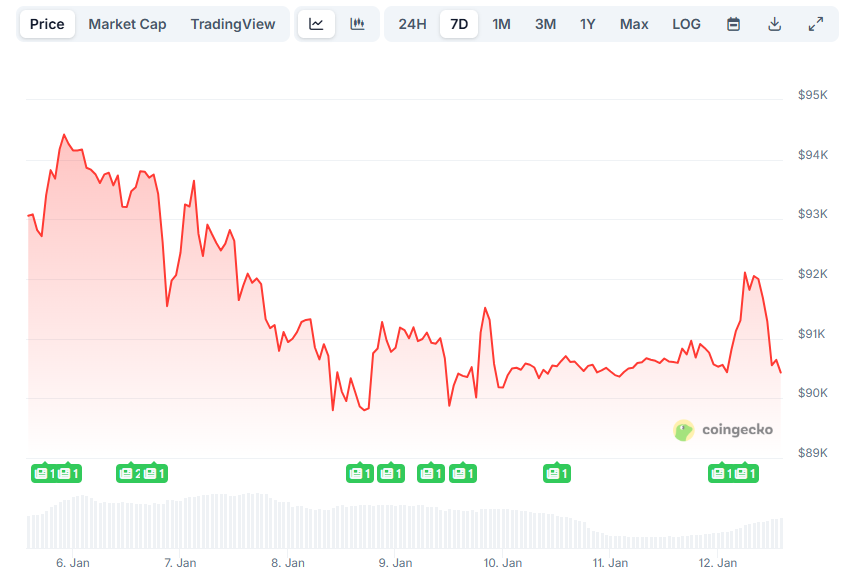Open the news badge showing 2

(x=128, y=473)
